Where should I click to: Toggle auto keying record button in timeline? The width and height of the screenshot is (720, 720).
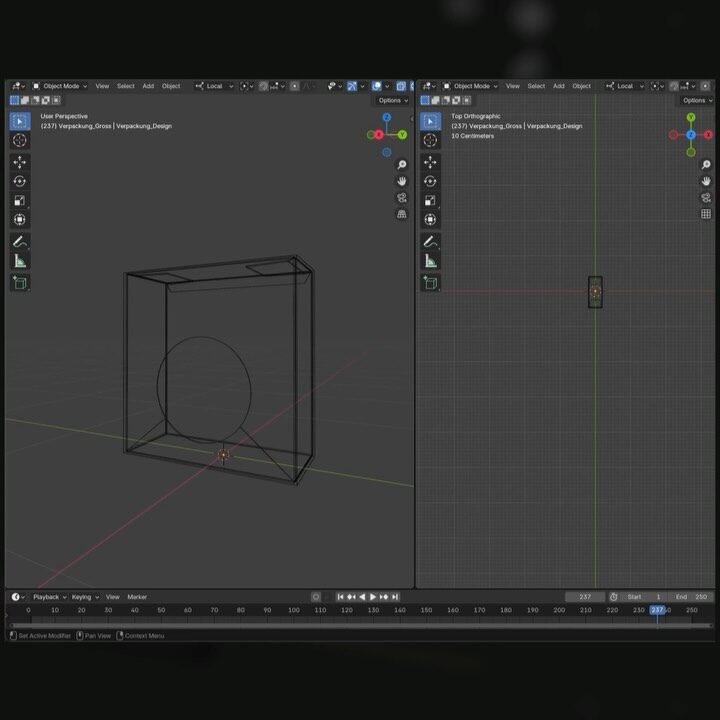pos(315,597)
